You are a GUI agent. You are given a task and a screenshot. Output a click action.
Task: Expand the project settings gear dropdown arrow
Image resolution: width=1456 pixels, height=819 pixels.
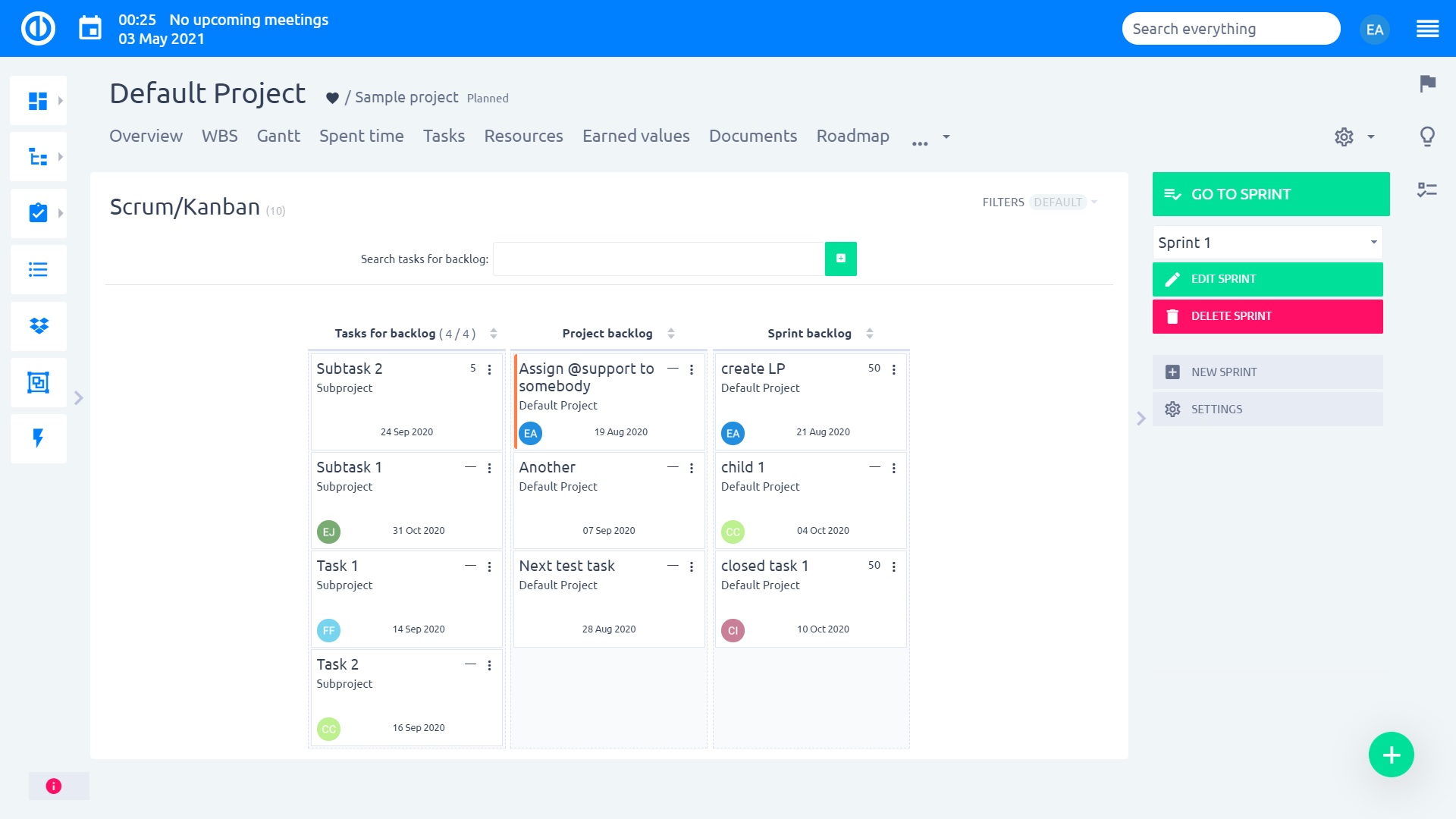click(1371, 137)
